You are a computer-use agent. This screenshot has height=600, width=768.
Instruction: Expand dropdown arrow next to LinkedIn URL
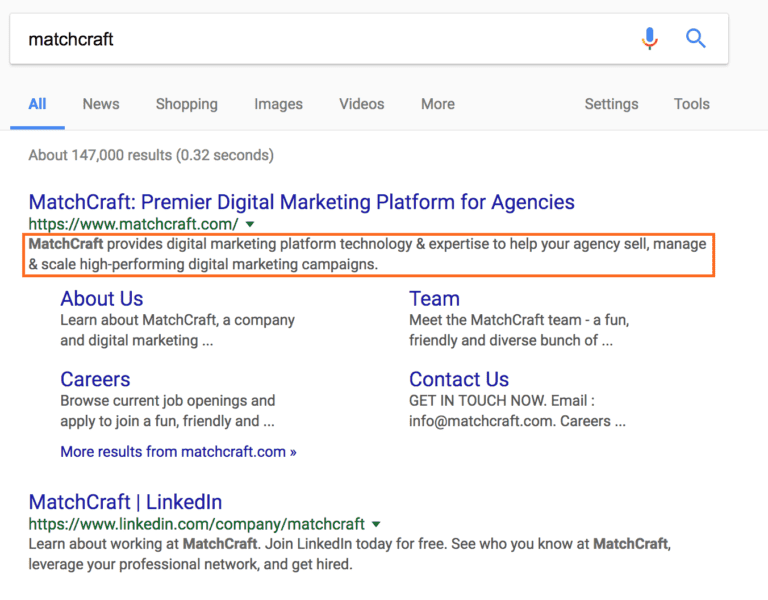(x=376, y=524)
